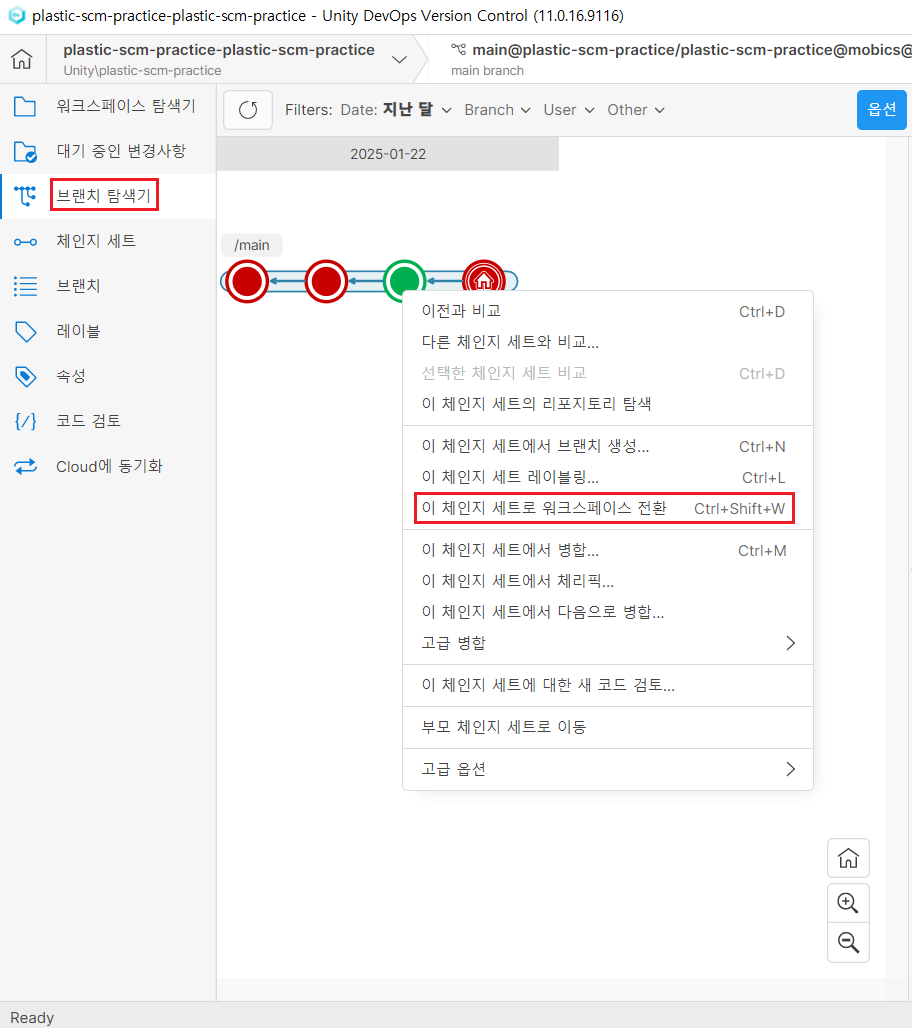The image size is (912, 1028).
Task: Click the 체인지 세트 icon in sidebar
Action: pos(25,242)
